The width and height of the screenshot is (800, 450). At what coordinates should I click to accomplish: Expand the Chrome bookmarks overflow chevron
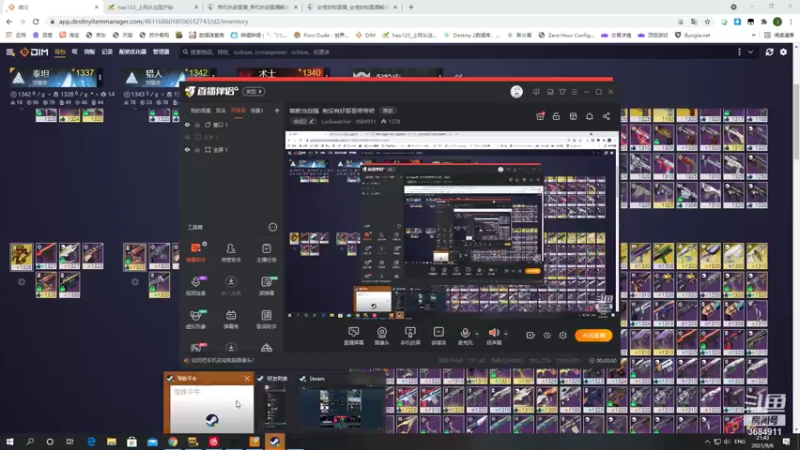pyautogui.click(x=754, y=35)
